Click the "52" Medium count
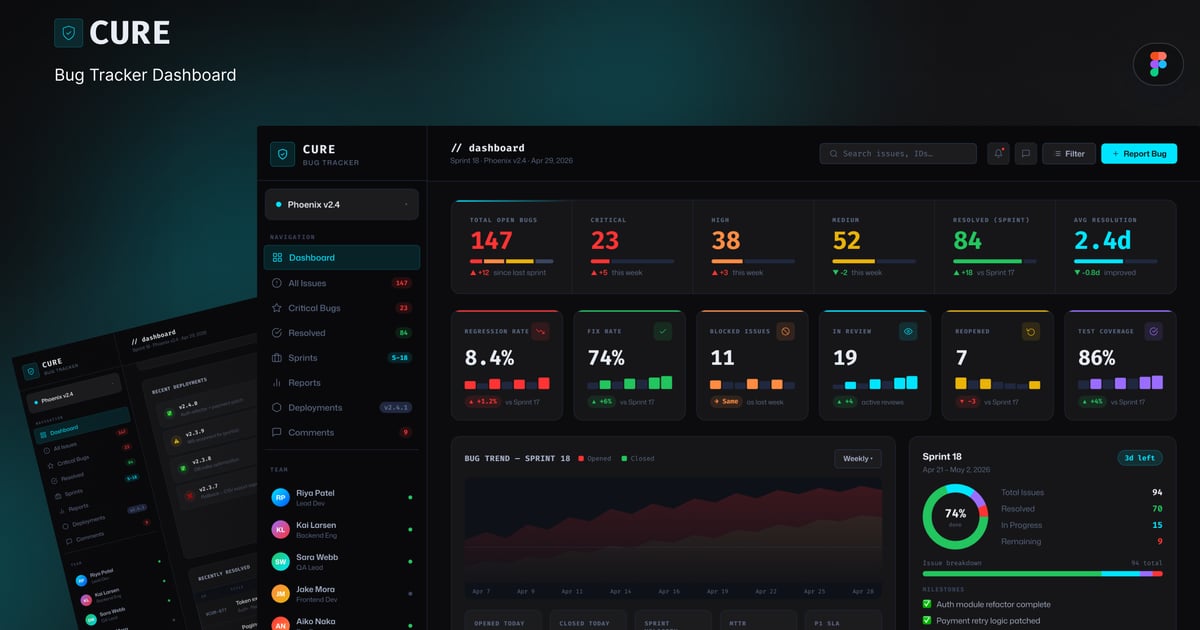Viewport: 1200px width, 630px height. click(x=847, y=240)
